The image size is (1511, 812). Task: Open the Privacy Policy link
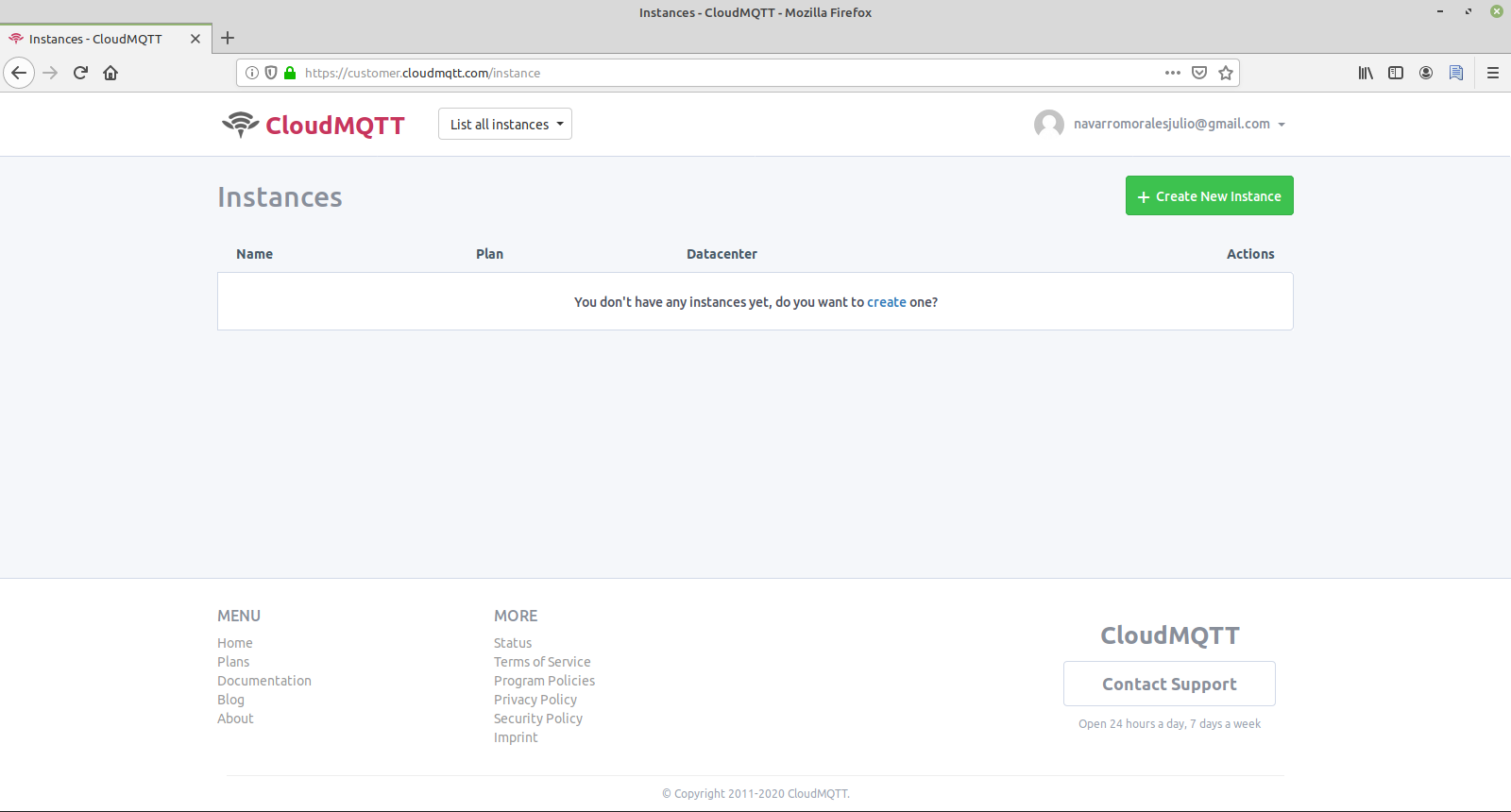click(x=535, y=700)
